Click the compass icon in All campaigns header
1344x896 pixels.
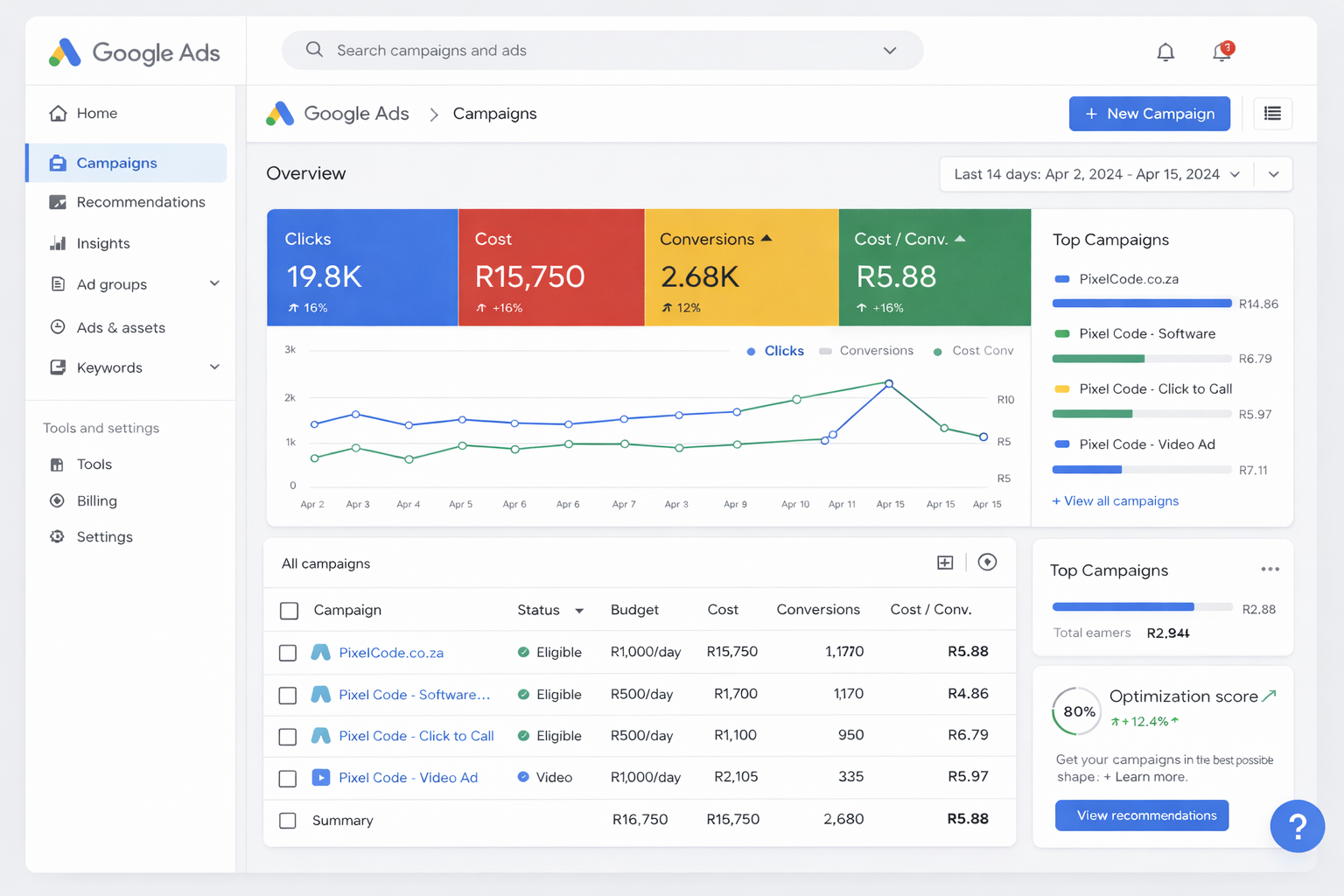987,563
